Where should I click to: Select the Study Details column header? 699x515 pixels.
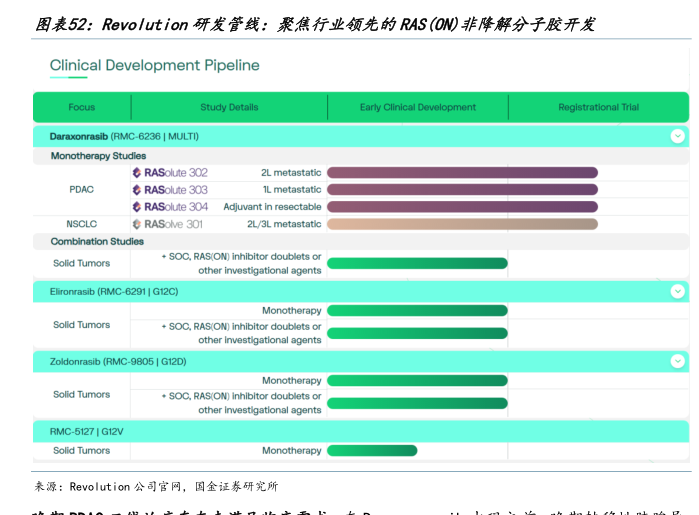(229, 108)
